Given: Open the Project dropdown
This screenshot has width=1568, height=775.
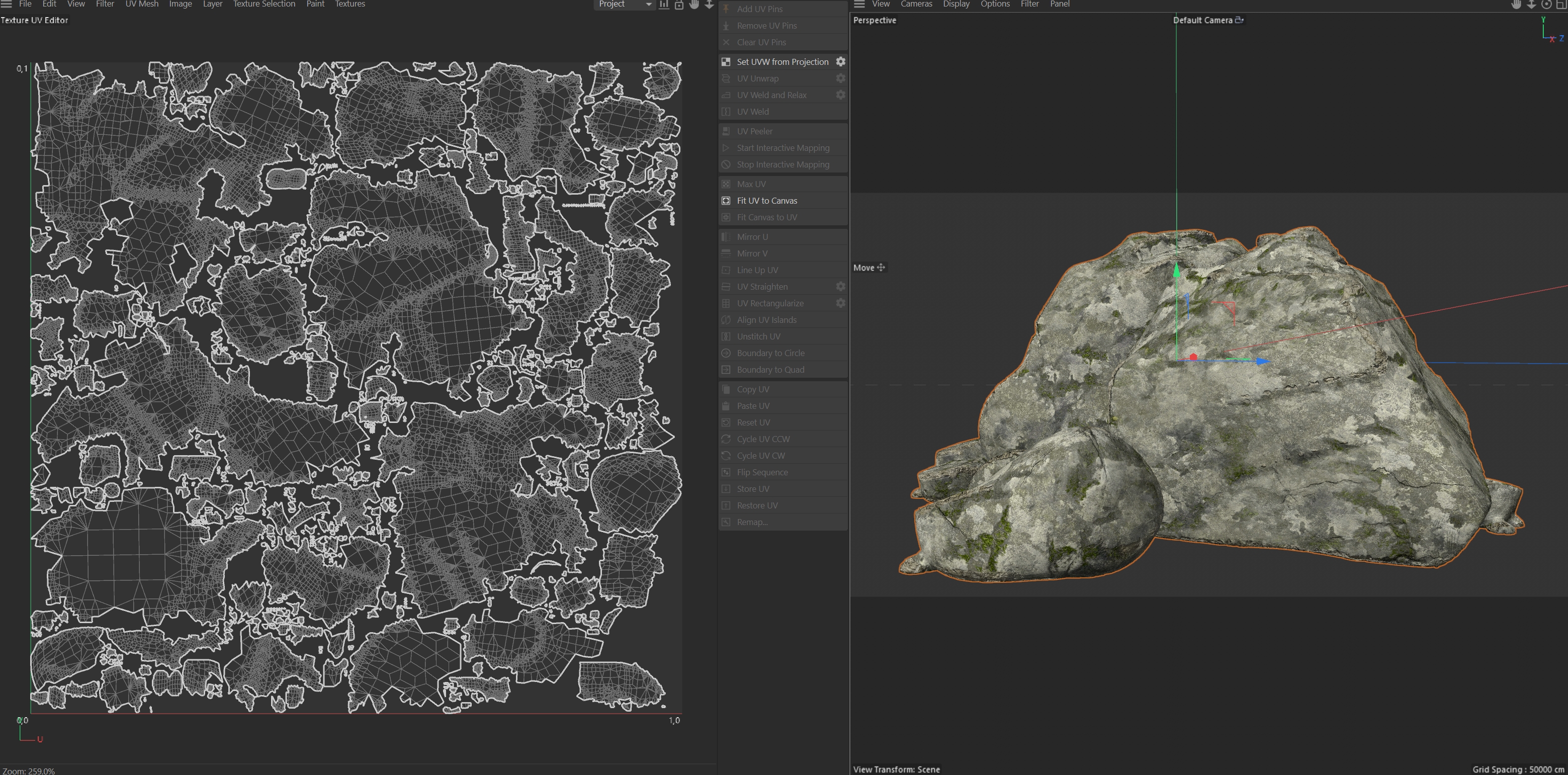Looking at the screenshot, I should 624,4.
